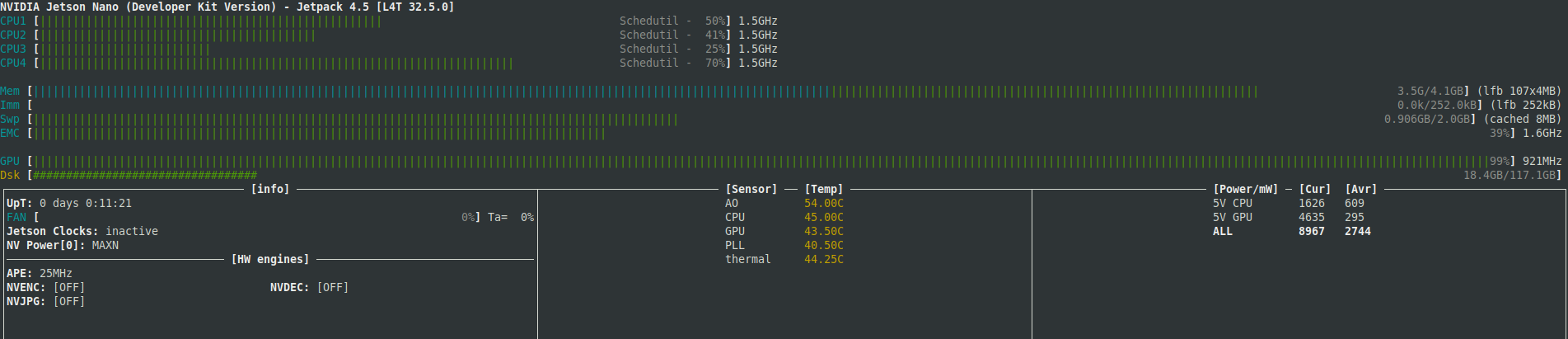Click the [Cur] column header
Image resolution: width=1568 pixels, height=339 pixels.
[1315, 190]
